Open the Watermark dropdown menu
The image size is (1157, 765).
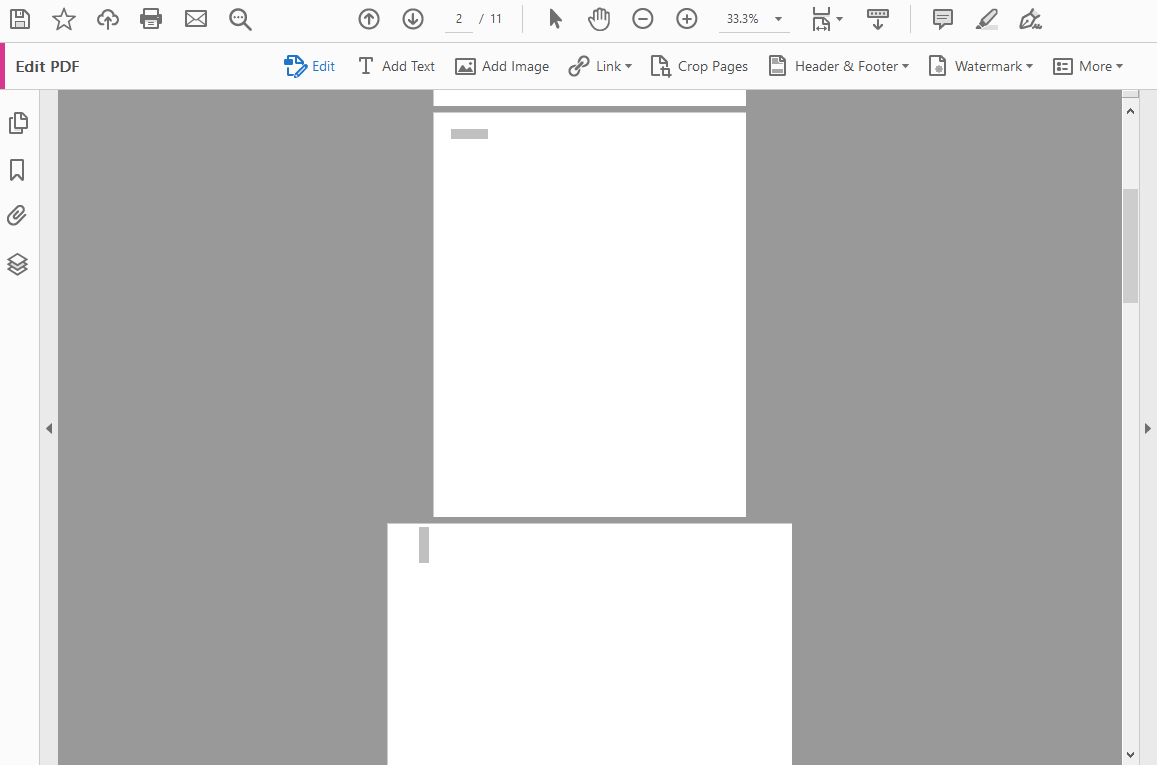(x=981, y=66)
